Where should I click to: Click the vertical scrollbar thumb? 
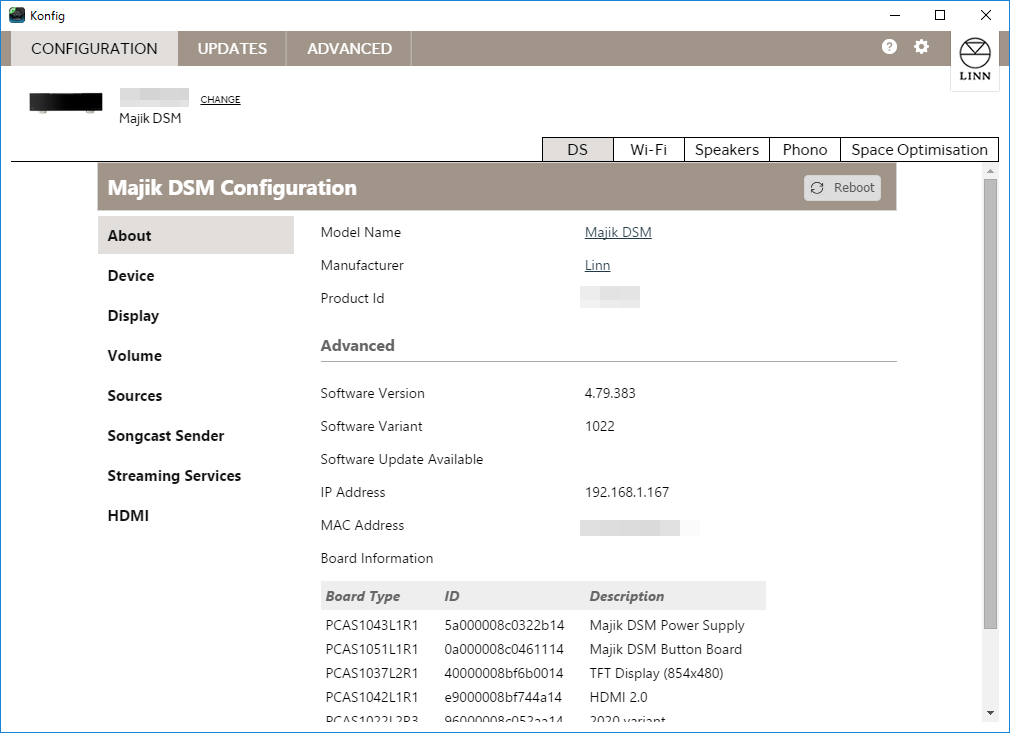pyautogui.click(x=990, y=404)
